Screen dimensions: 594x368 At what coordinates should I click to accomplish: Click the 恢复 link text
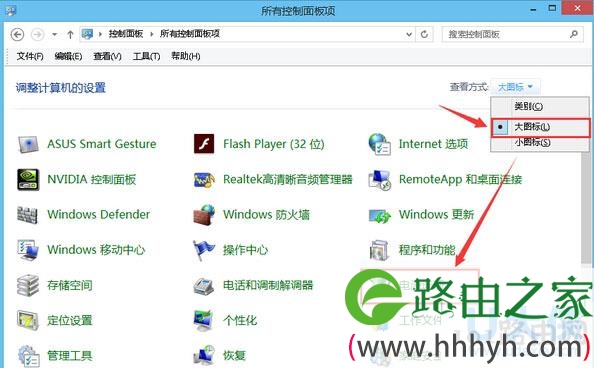coord(234,356)
